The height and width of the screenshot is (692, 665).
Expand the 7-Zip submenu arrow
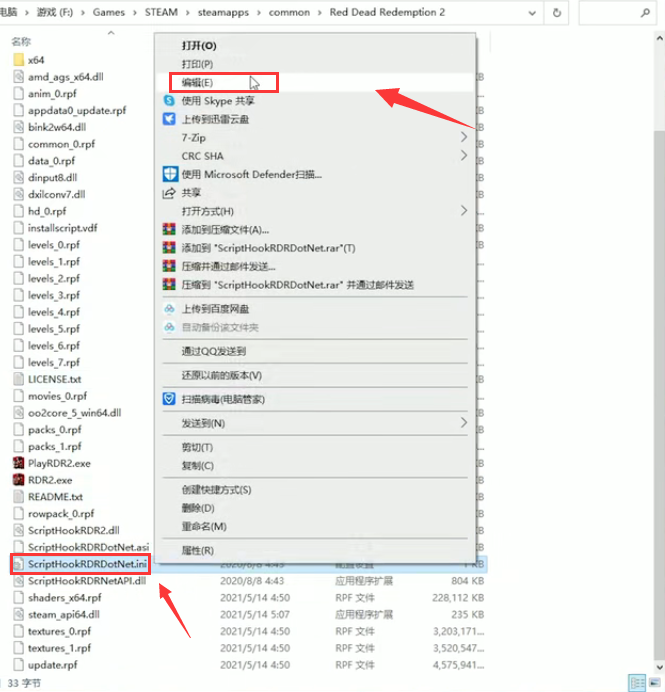tap(464, 137)
